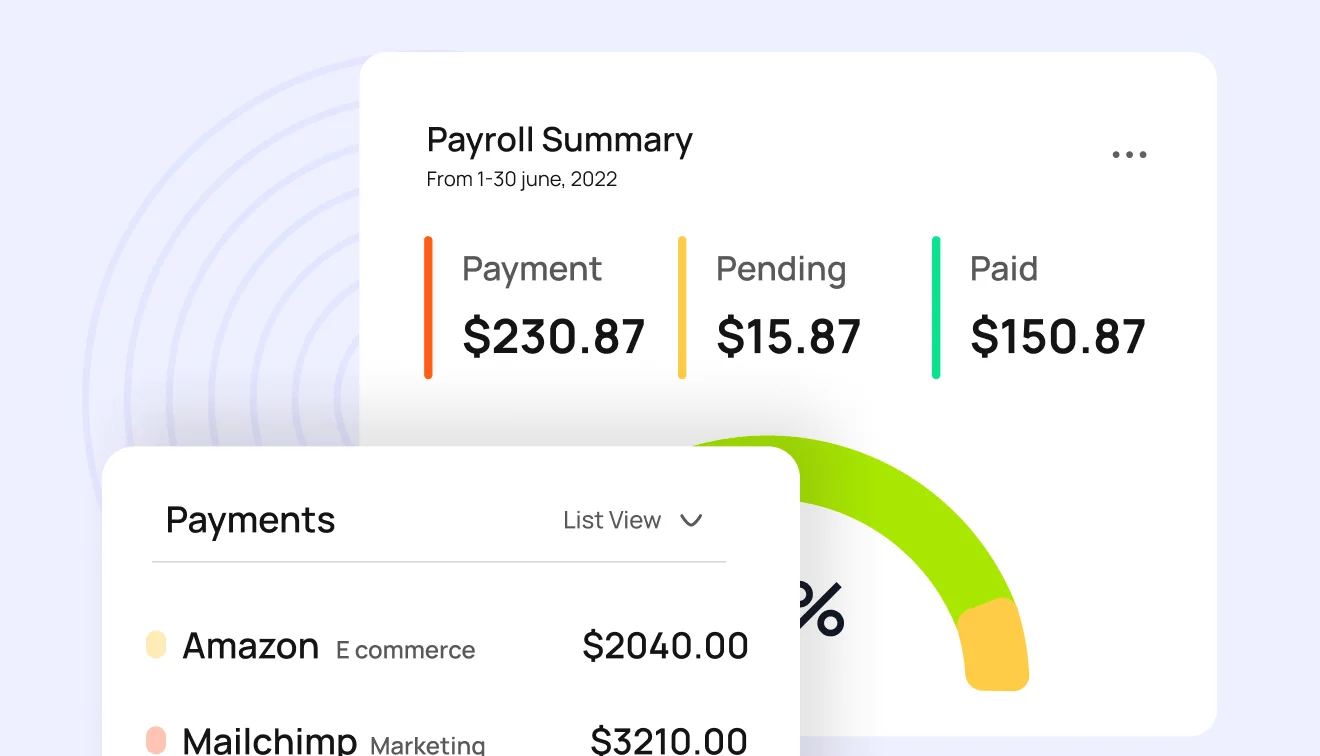This screenshot has height=756, width=1320.
Task: Open the Amazon payment row
Action: [447, 646]
